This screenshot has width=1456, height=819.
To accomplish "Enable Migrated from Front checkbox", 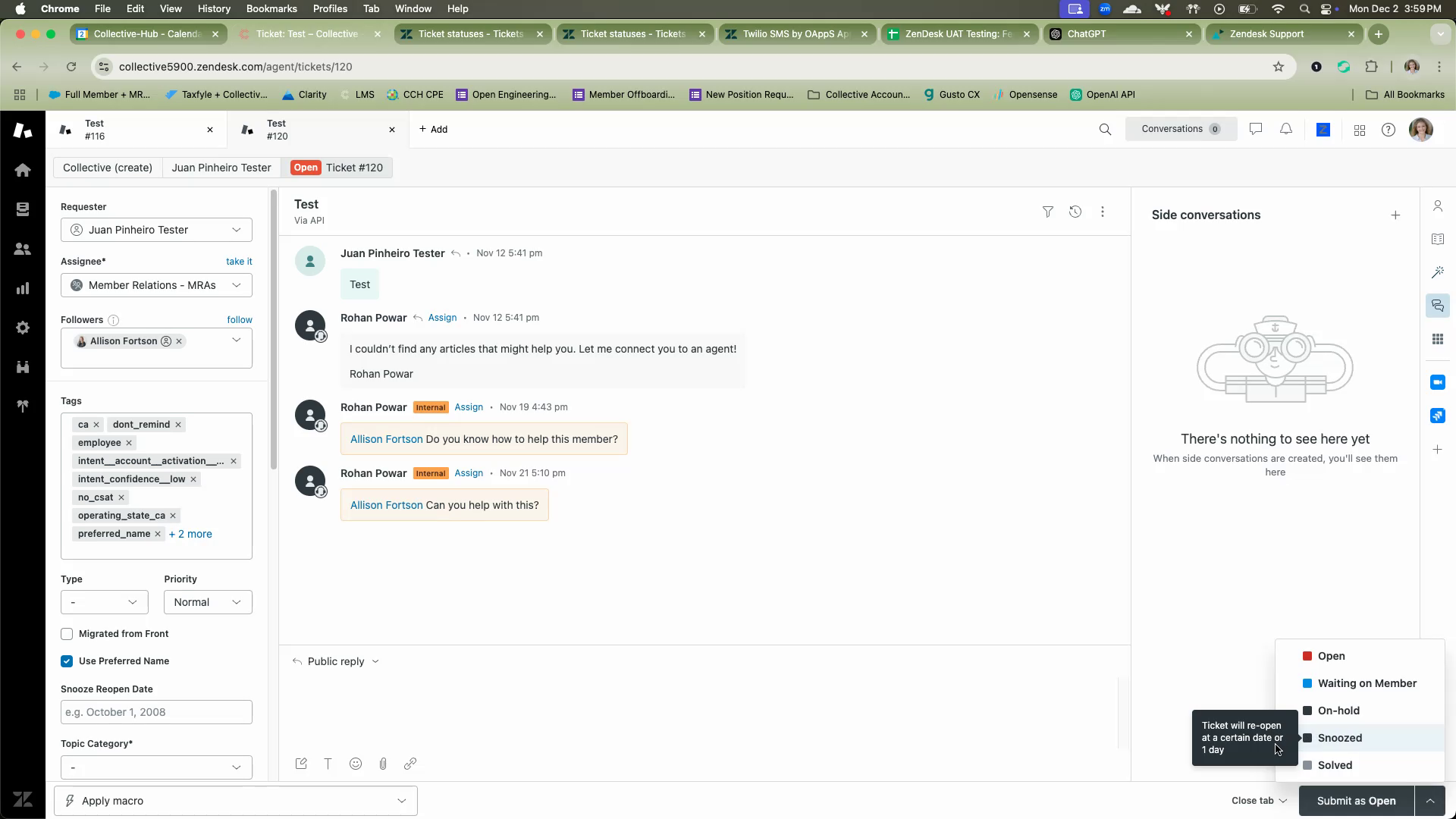I will pos(67,634).
